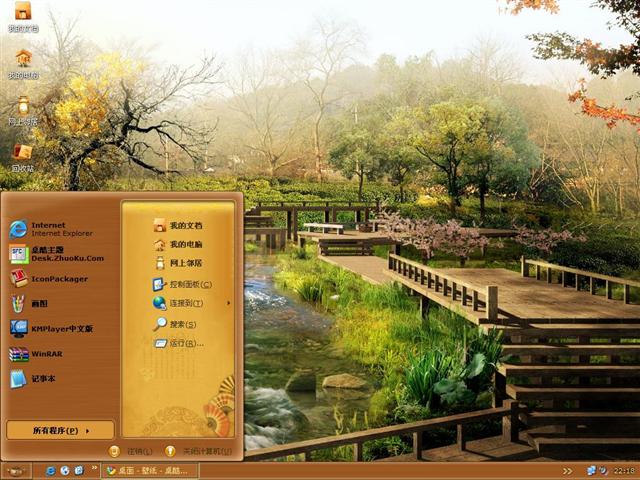Switch to the 桌面 - 壁纸 - 桌酷 taskbar window

[149, 471]
